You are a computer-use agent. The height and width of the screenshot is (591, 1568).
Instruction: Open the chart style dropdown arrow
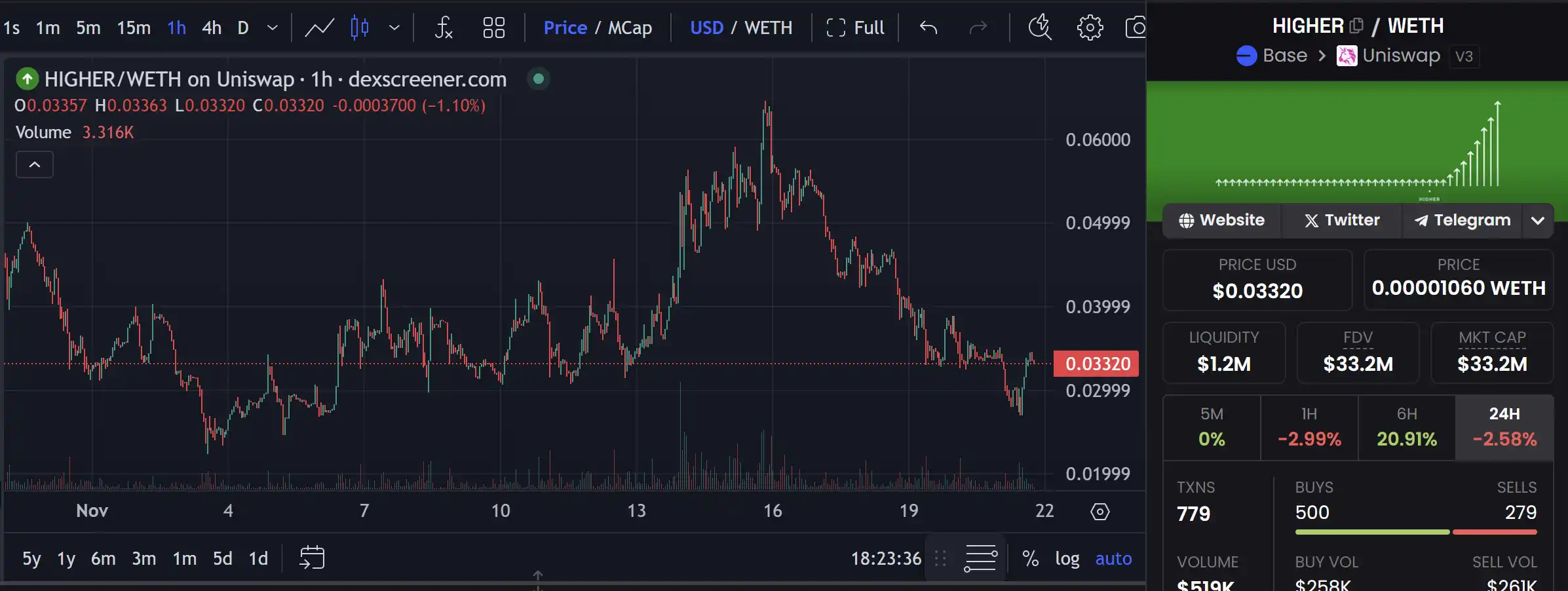tap(394, 28)
